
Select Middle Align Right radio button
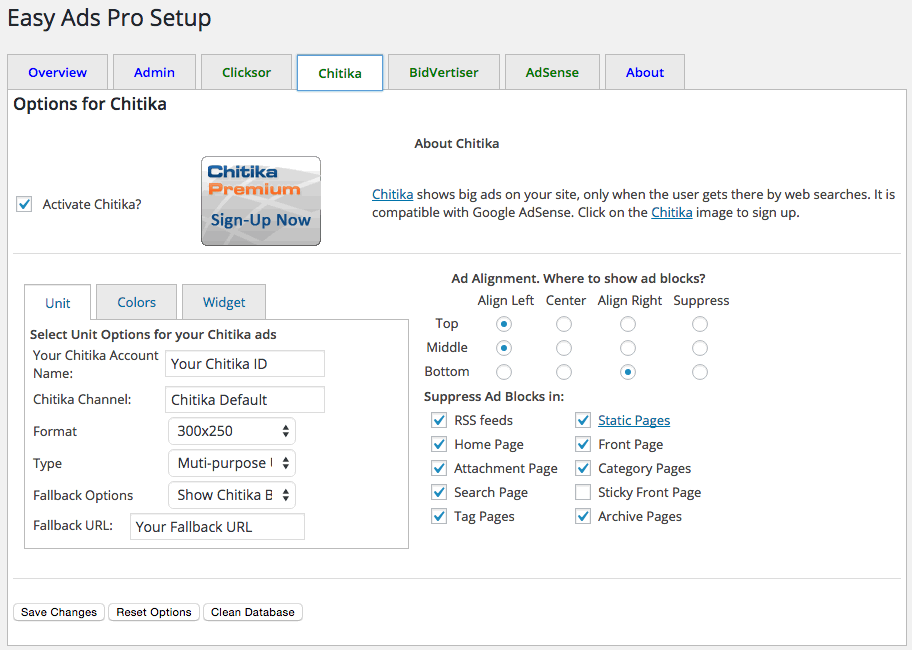point(628,348)
